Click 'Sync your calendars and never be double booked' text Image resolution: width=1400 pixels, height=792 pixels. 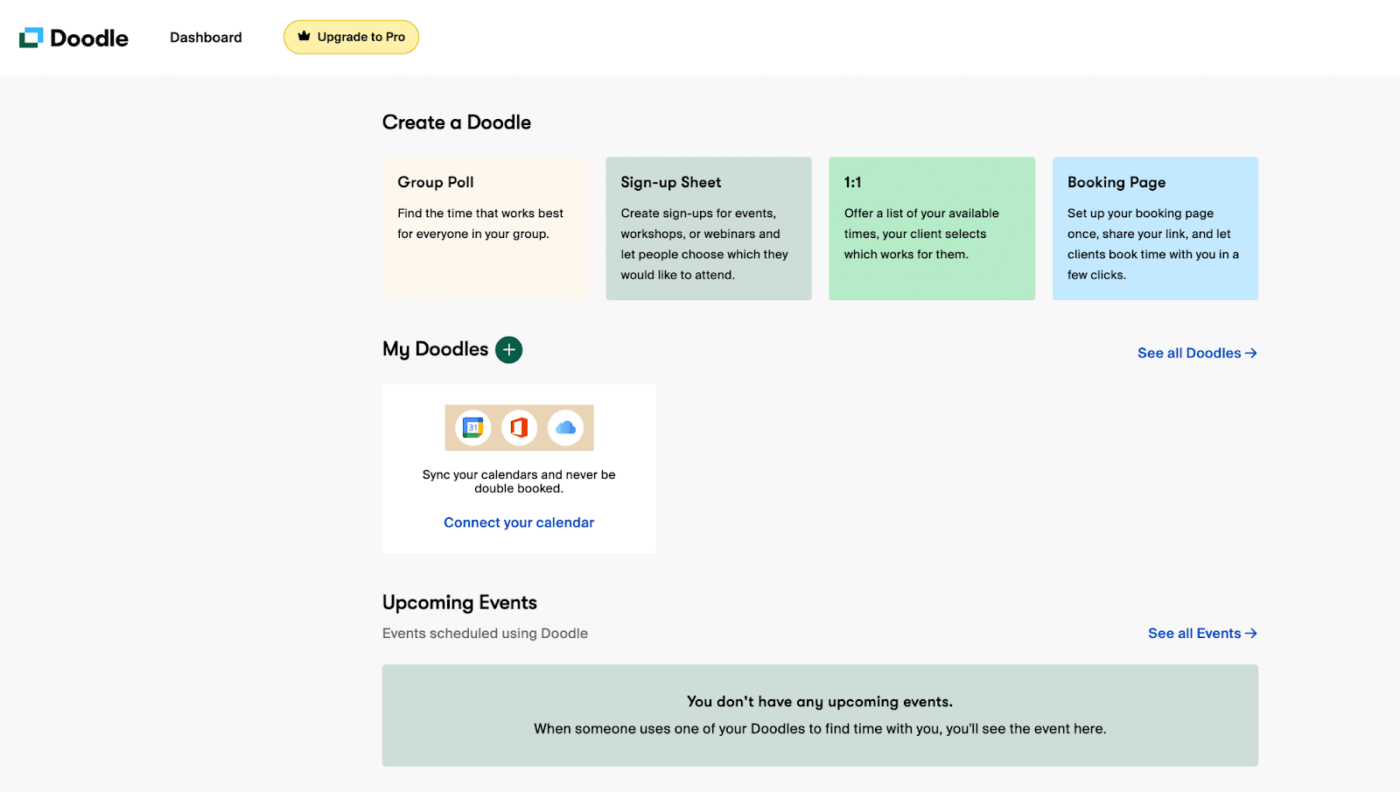(x=519, y=481)
